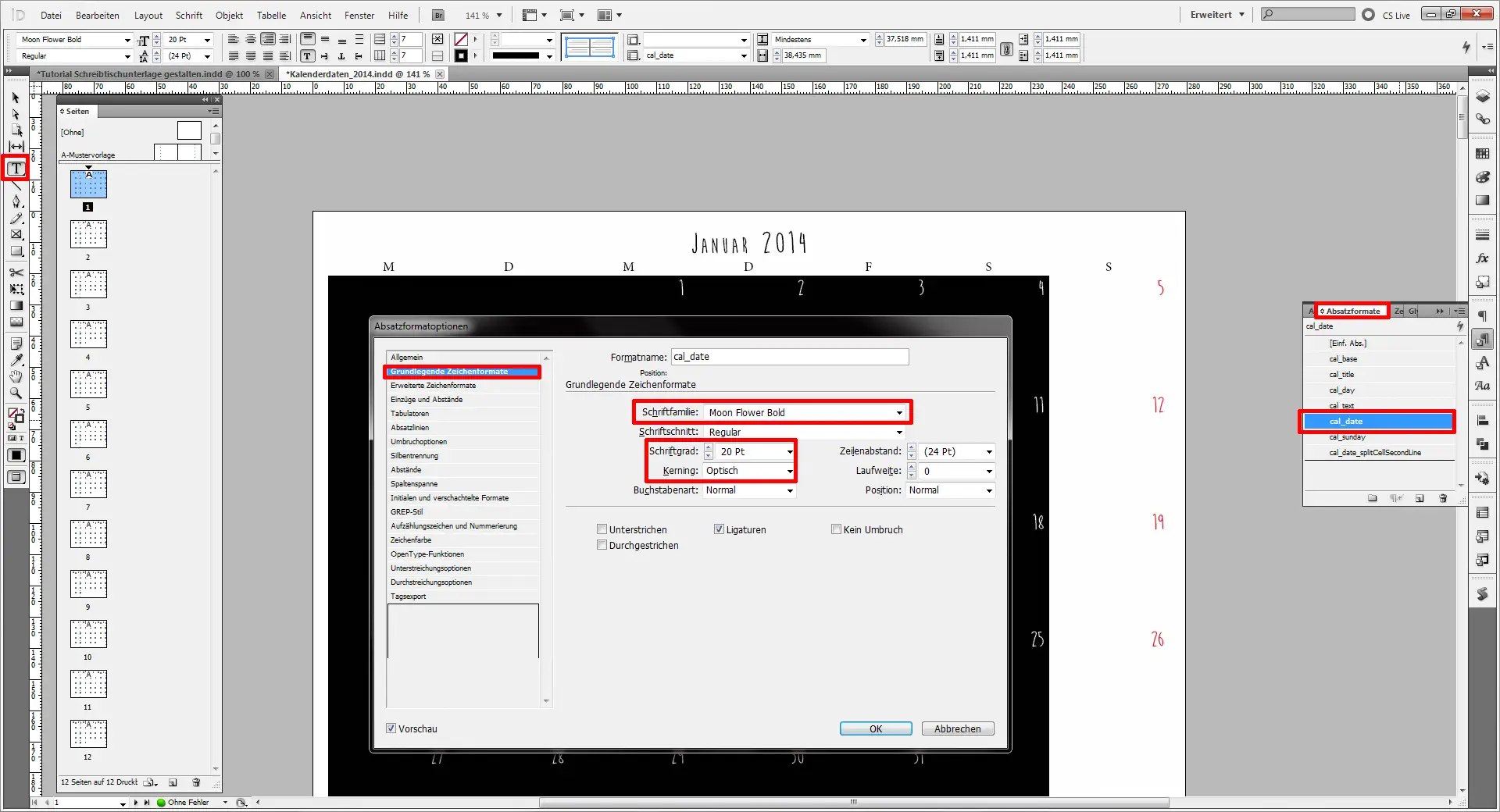Screen dimensions: 1500x812
Task: Disable the Ligaturen checkbox
Action: 719,529
